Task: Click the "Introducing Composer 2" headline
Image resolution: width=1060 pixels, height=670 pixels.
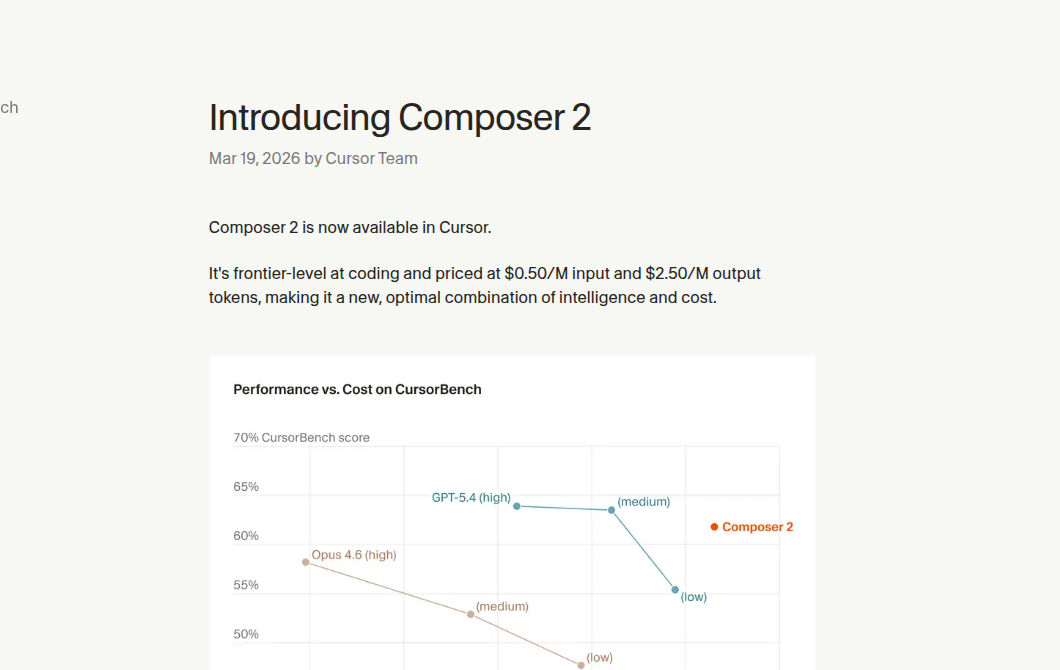Action: pyautogui.click(x=400, y=118)
